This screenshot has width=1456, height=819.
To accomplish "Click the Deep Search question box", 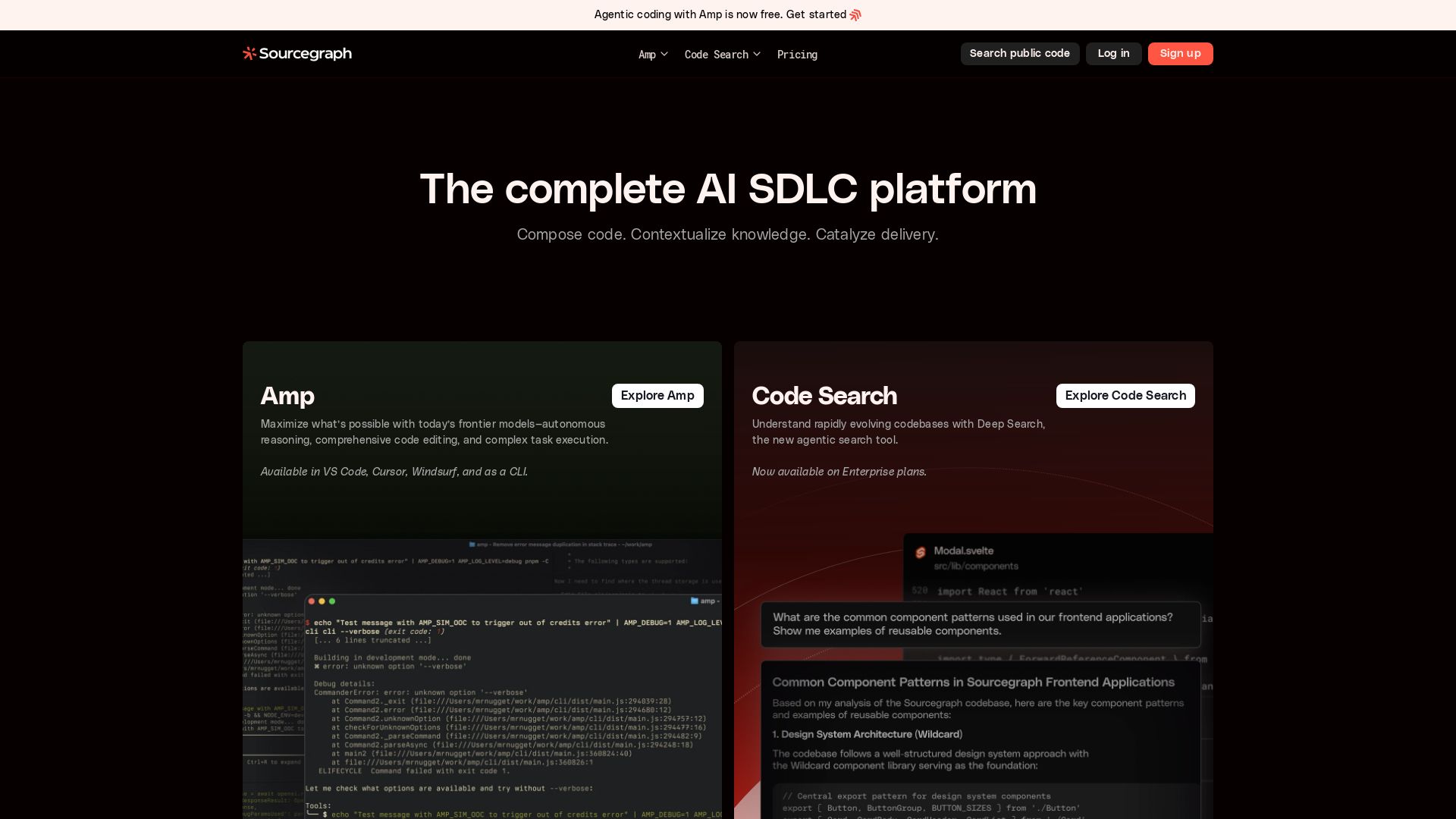I will 981,624.
